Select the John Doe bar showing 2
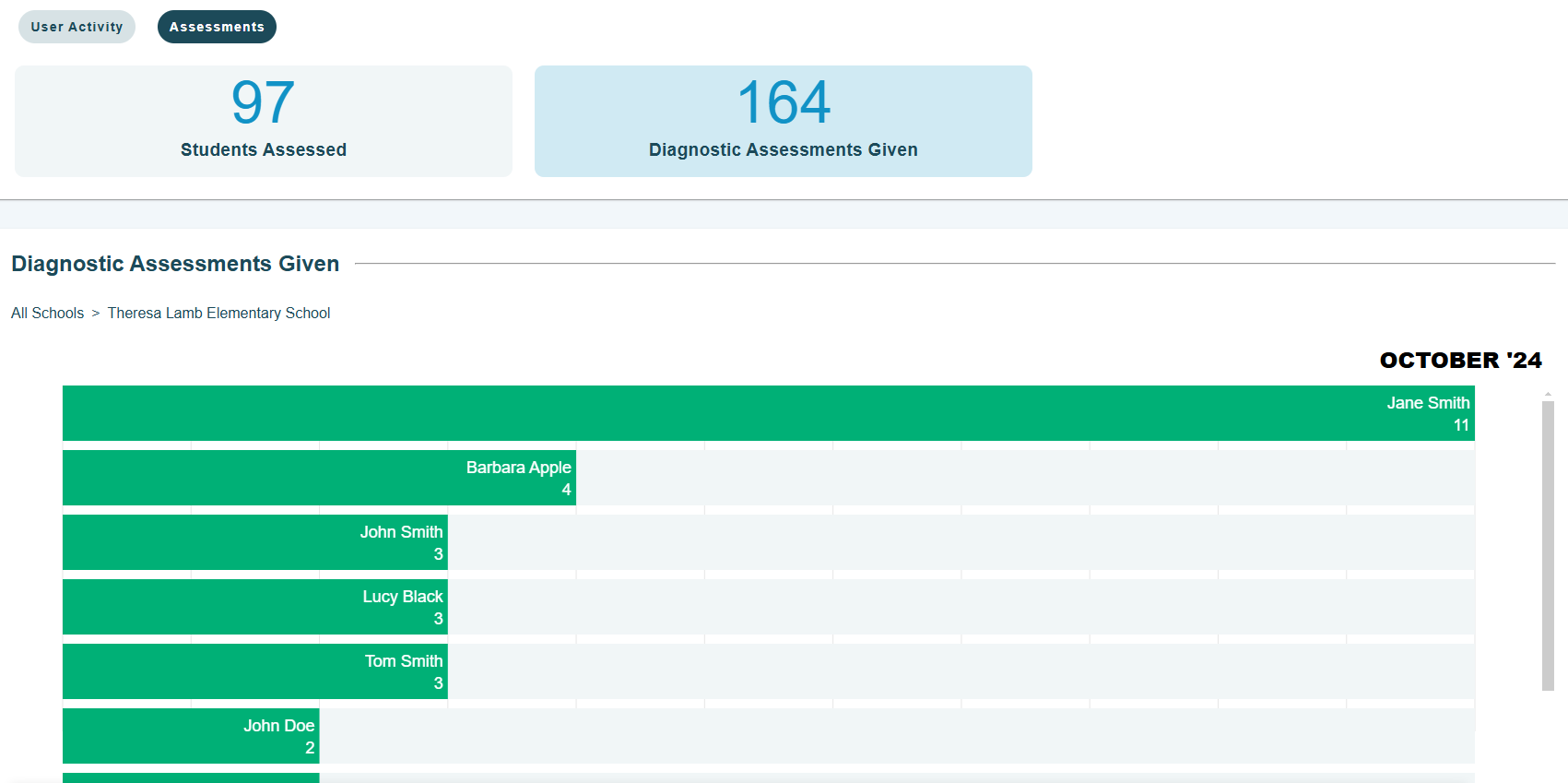The width and height of the screenshot is (1568, 783). (191, 736)
